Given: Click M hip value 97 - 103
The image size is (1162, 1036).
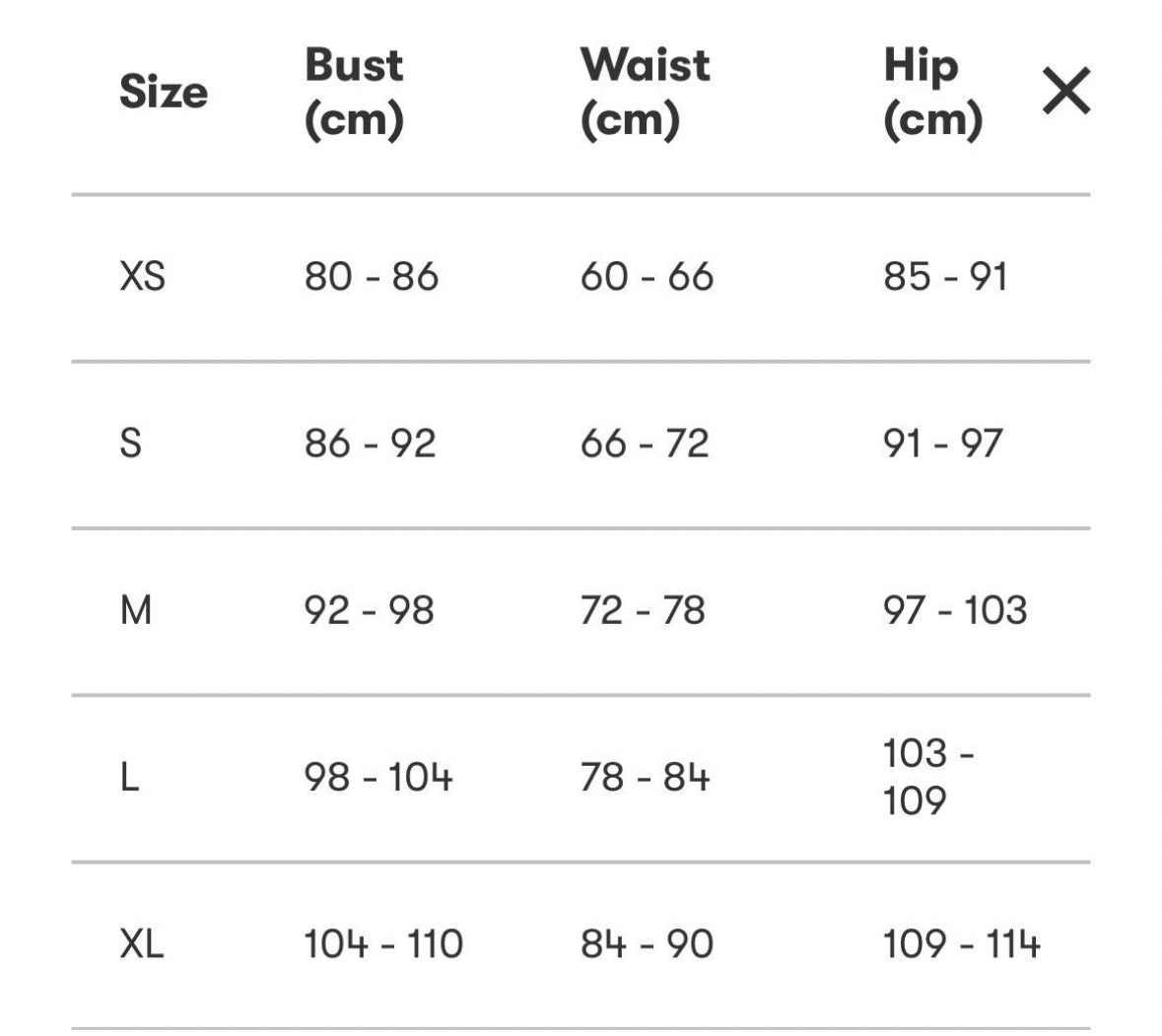Looking at the screenshot, I should pos(955,611).
